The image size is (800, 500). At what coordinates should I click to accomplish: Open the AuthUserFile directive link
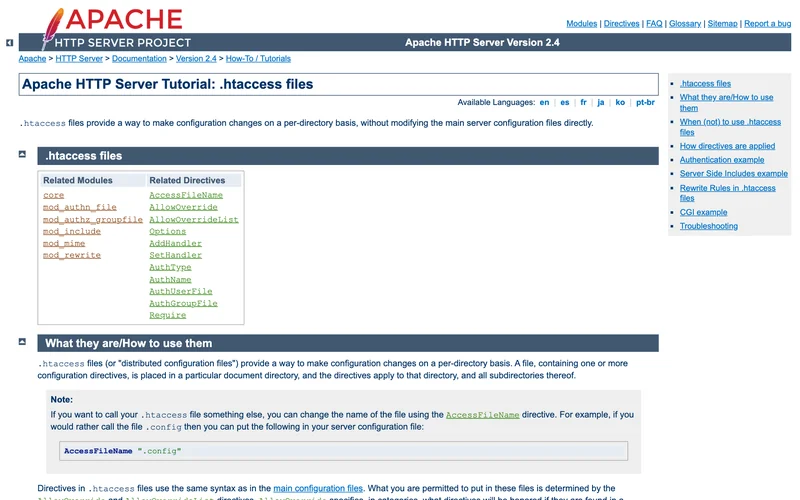[x=181, y=291]
